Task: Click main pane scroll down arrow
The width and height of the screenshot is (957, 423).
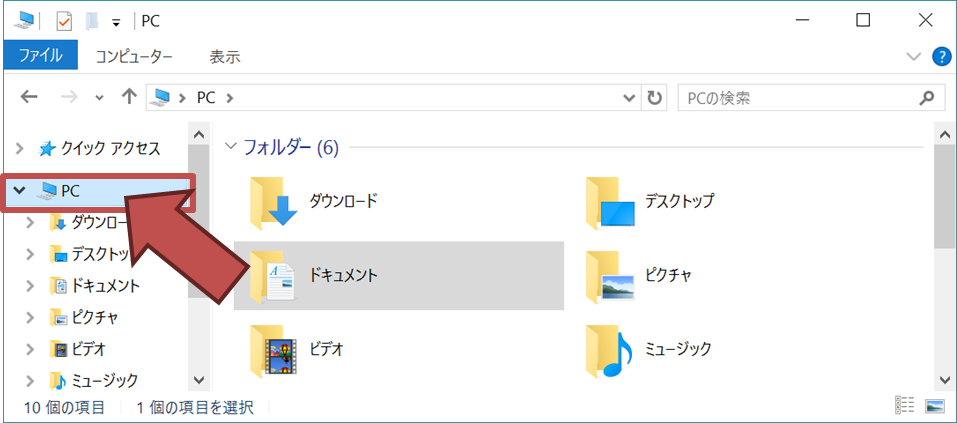Action: [x=944, y=380]
